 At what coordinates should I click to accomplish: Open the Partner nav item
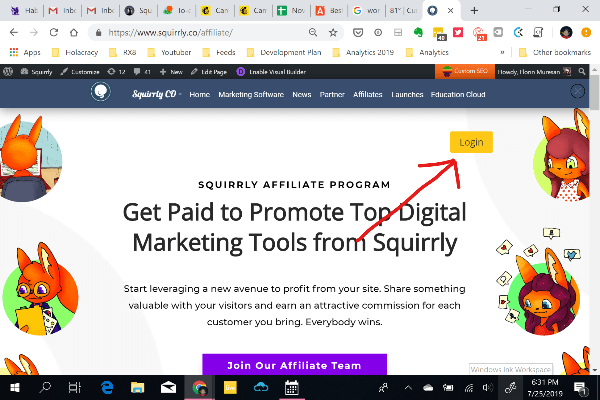(332, 95)
